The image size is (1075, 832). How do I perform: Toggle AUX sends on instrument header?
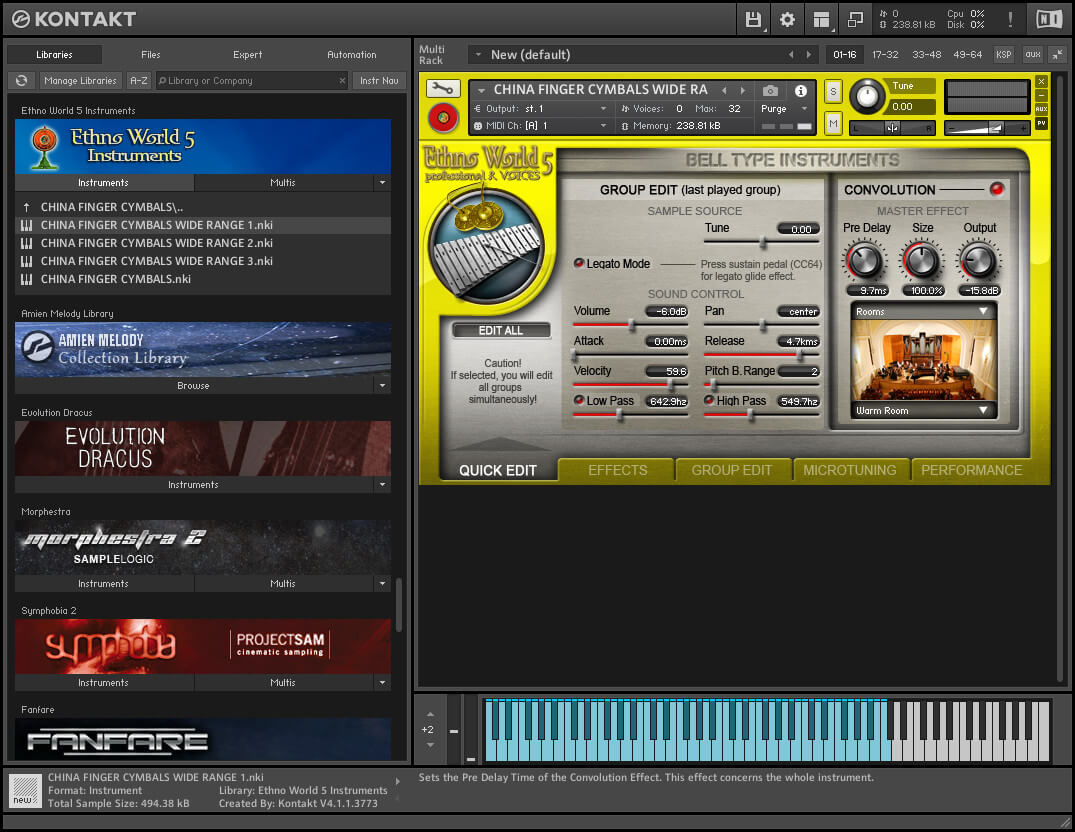click(1041, 109)
